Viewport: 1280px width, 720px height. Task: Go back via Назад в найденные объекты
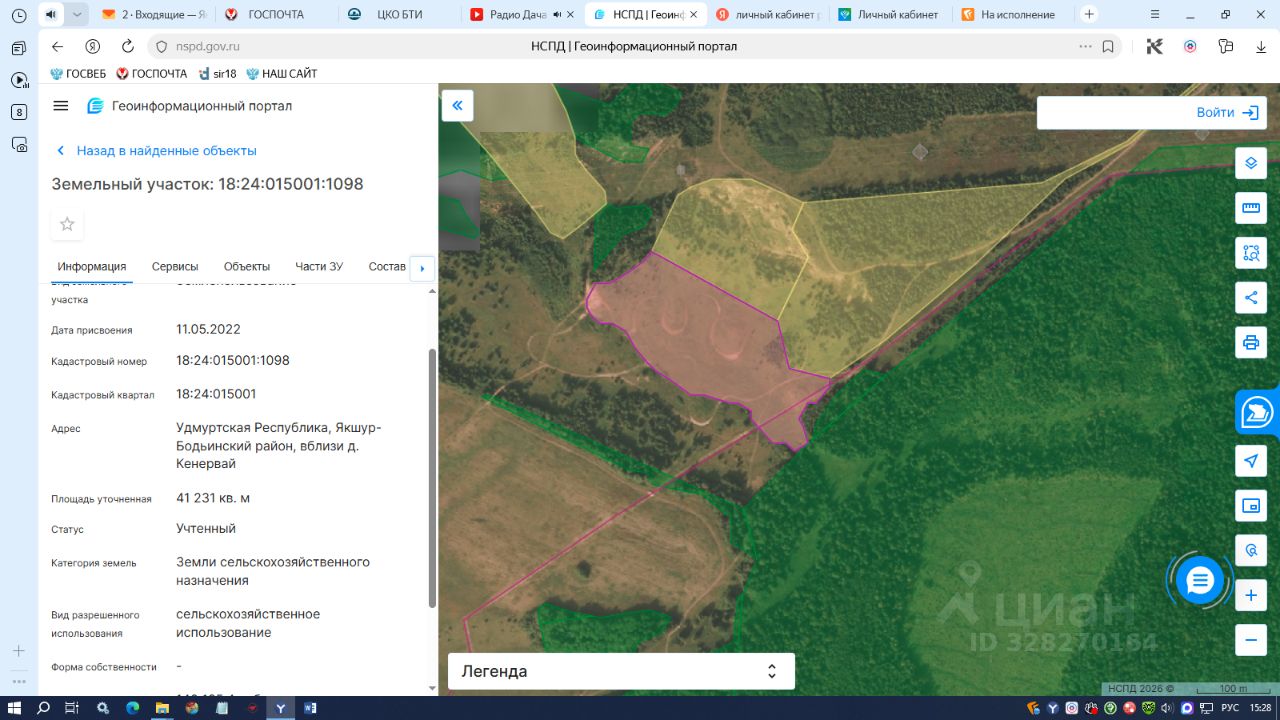pyautogui.click(x=156, y=151)
